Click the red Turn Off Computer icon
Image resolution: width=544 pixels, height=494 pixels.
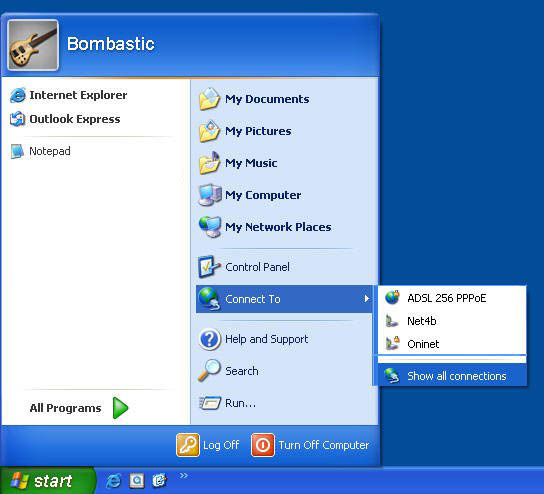click(263, 445)
